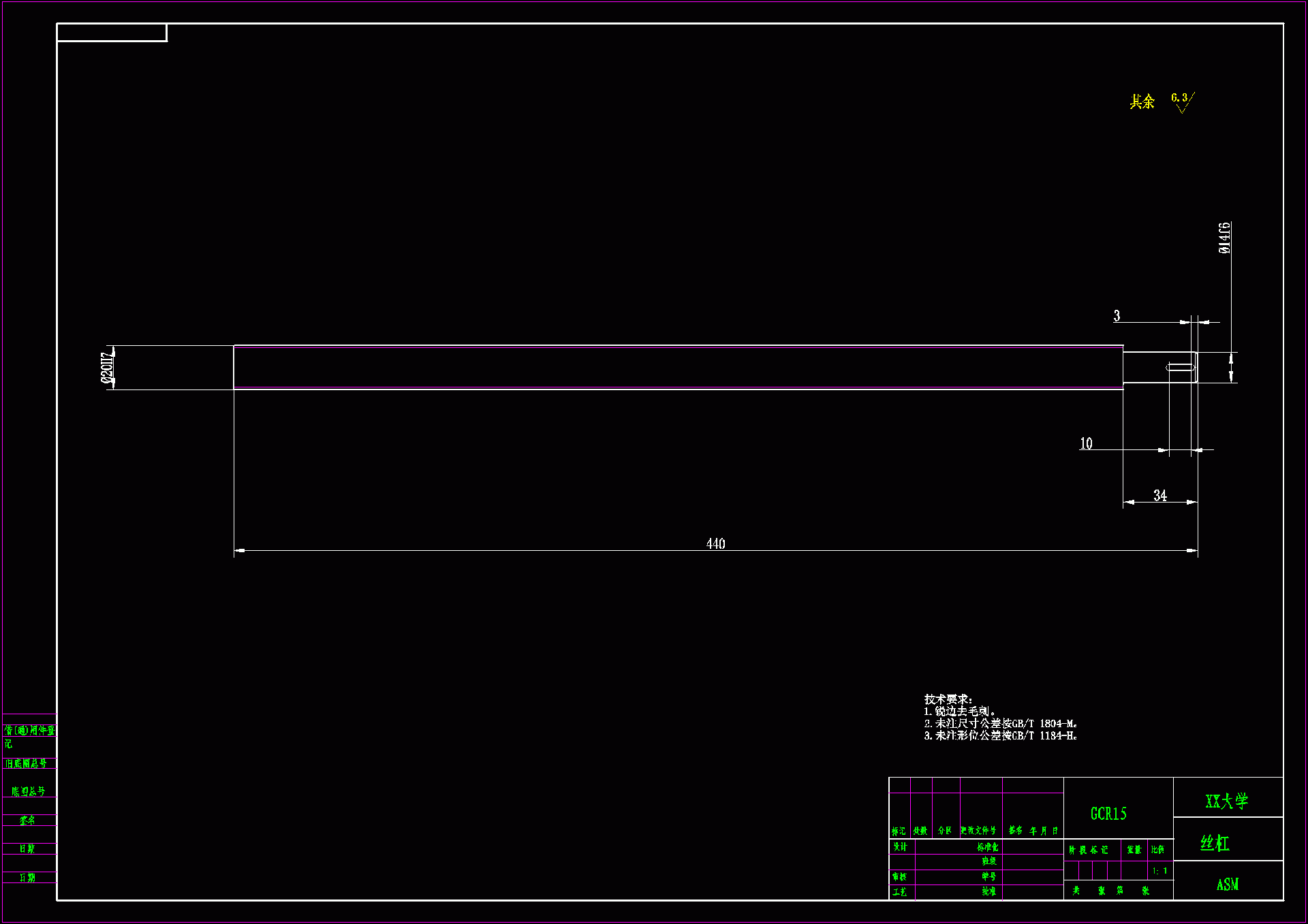
Task: Select the XX大学 title block text
Action: point(1226,801)
